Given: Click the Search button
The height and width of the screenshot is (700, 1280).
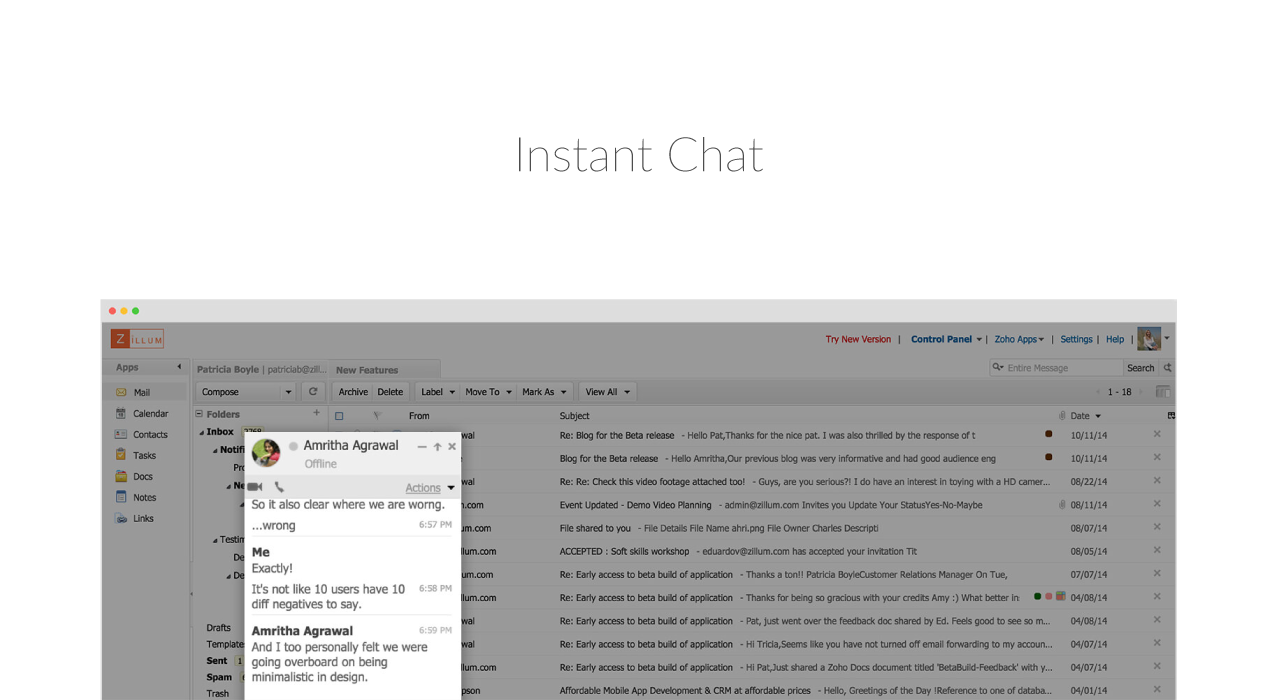Looking at the screenshot, I should pos(1141,368).
